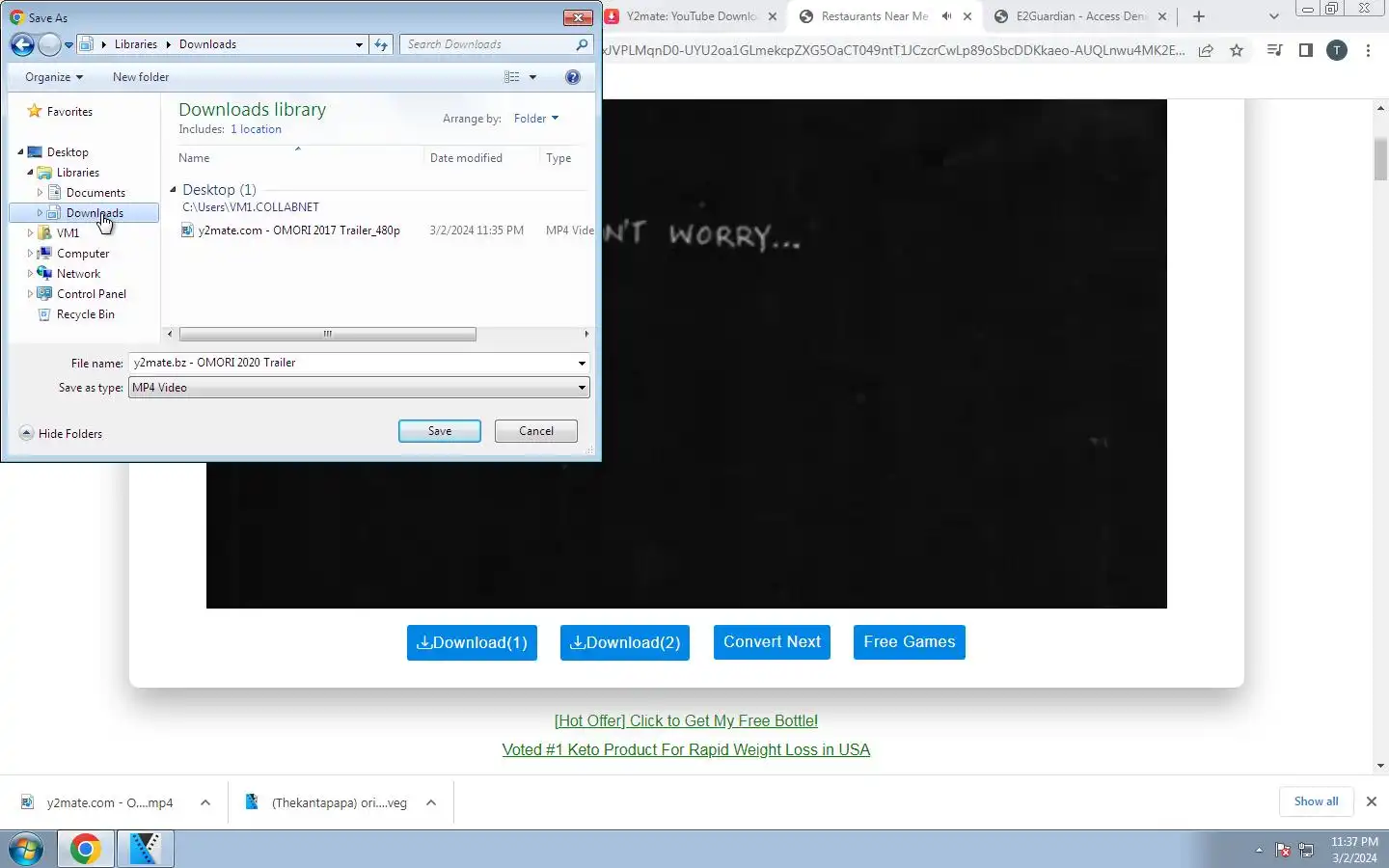Screen dimensions: 1389x868
Task: Toggle the Chrome side panel icon
Action: click(x=1305, y=50)
